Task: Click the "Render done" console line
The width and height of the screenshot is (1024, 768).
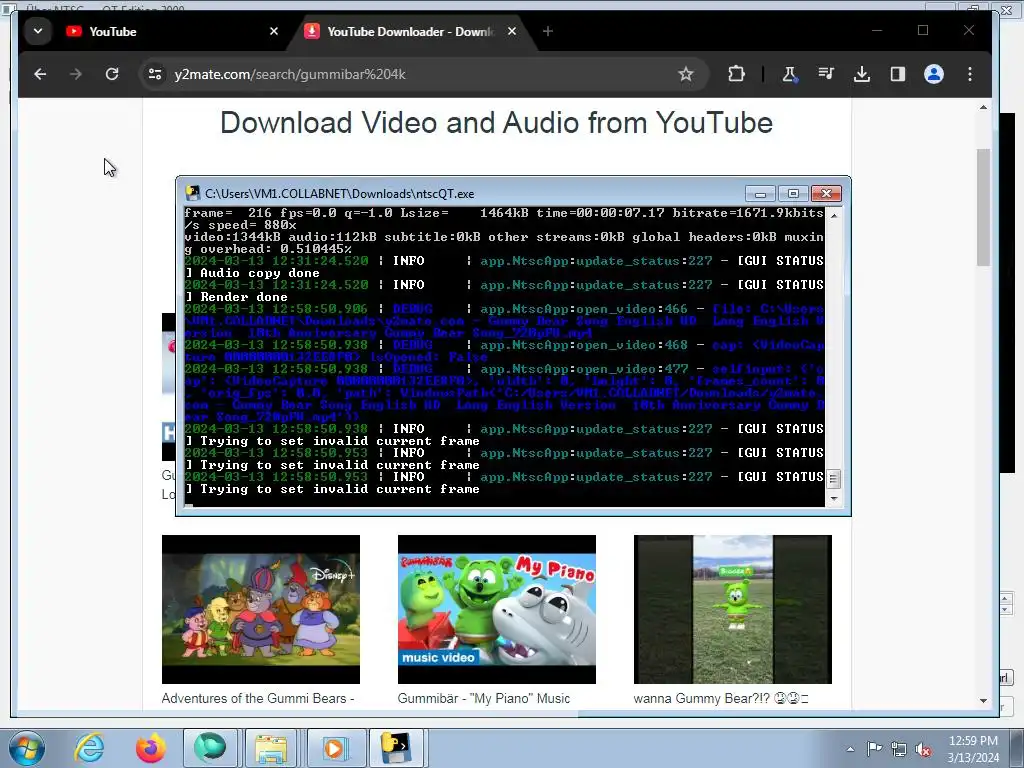Action: click(244, 297)
